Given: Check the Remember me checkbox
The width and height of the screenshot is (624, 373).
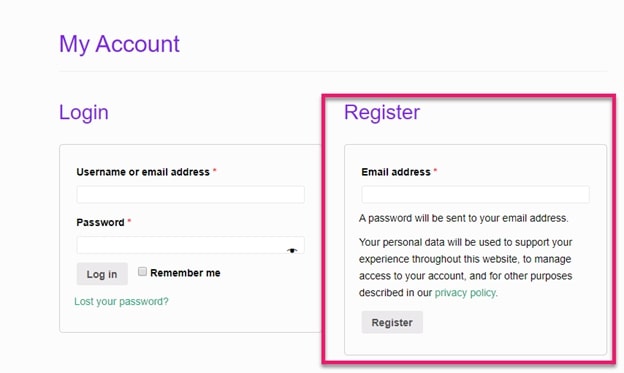Looking at the screenshot, I should tap(142, 272).
